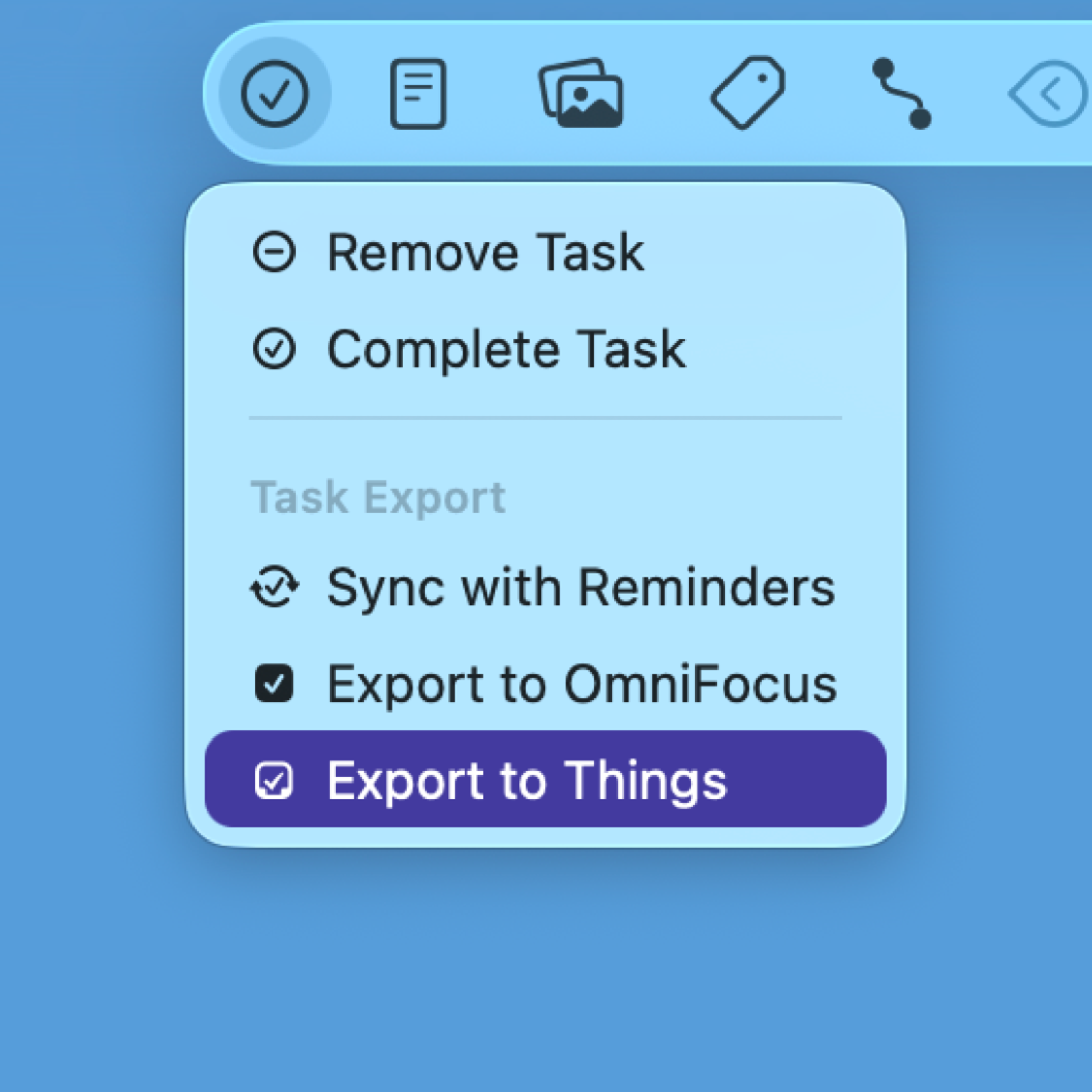
Task: Click the highlighted Export to Things row
Action: tap(546, 781)
